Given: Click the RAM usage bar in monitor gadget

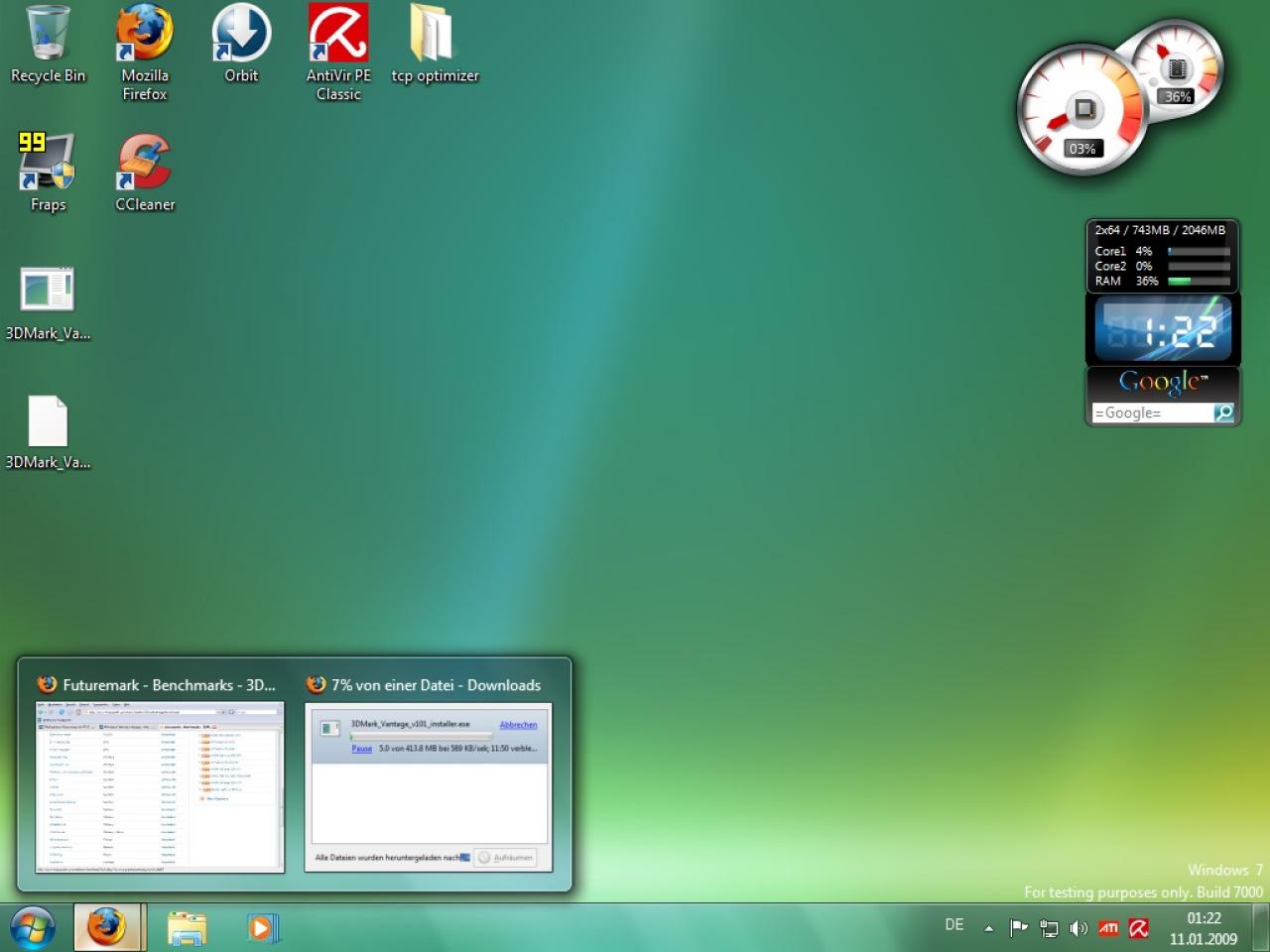Looking at the screenshot, I should [1200, 282].
